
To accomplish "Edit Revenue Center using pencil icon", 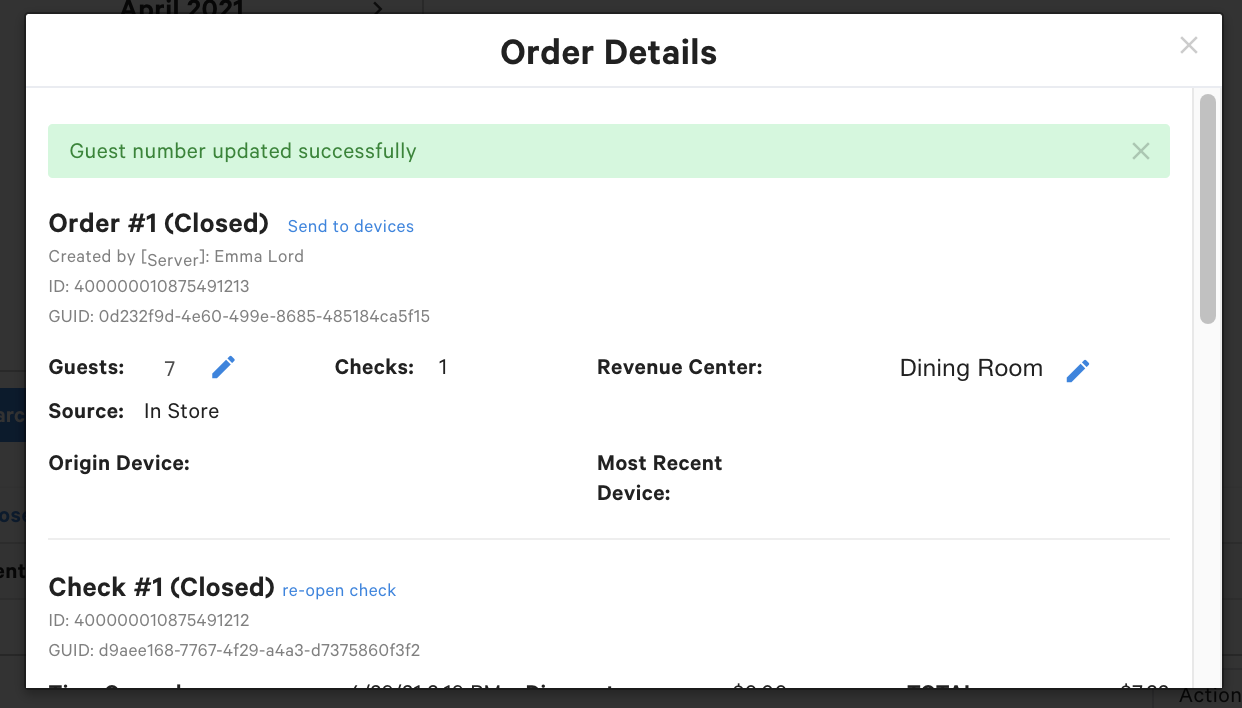I will point(1077,371).
